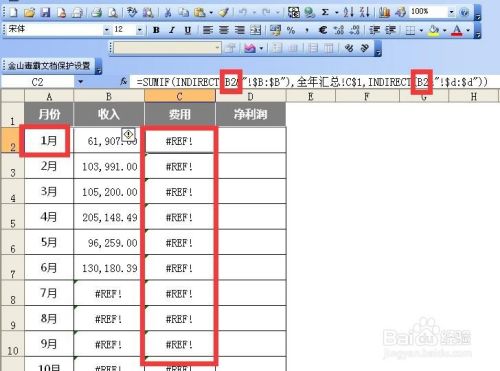Decrease decimal places
Image resolution: width=500 pixels, height=371 pixels.
355,30
